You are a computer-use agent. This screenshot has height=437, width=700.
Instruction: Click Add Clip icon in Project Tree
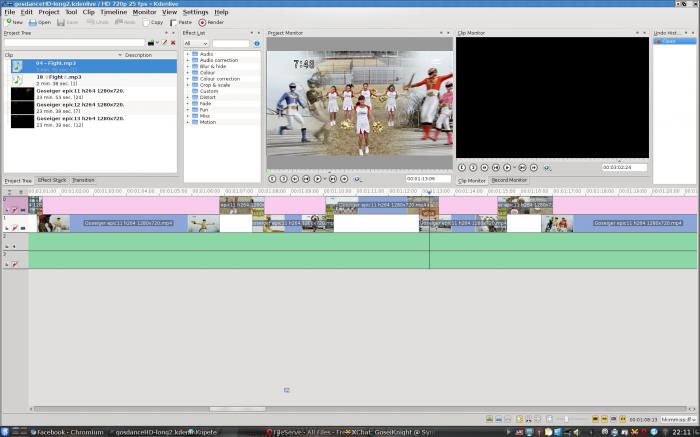151,43
